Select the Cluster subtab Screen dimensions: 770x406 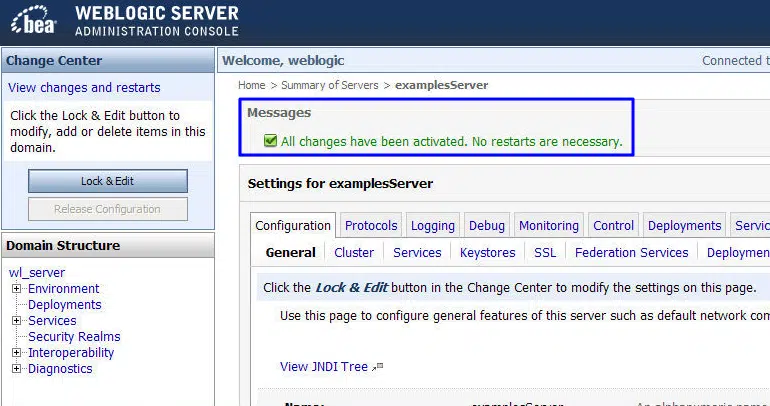pos(354,253)
